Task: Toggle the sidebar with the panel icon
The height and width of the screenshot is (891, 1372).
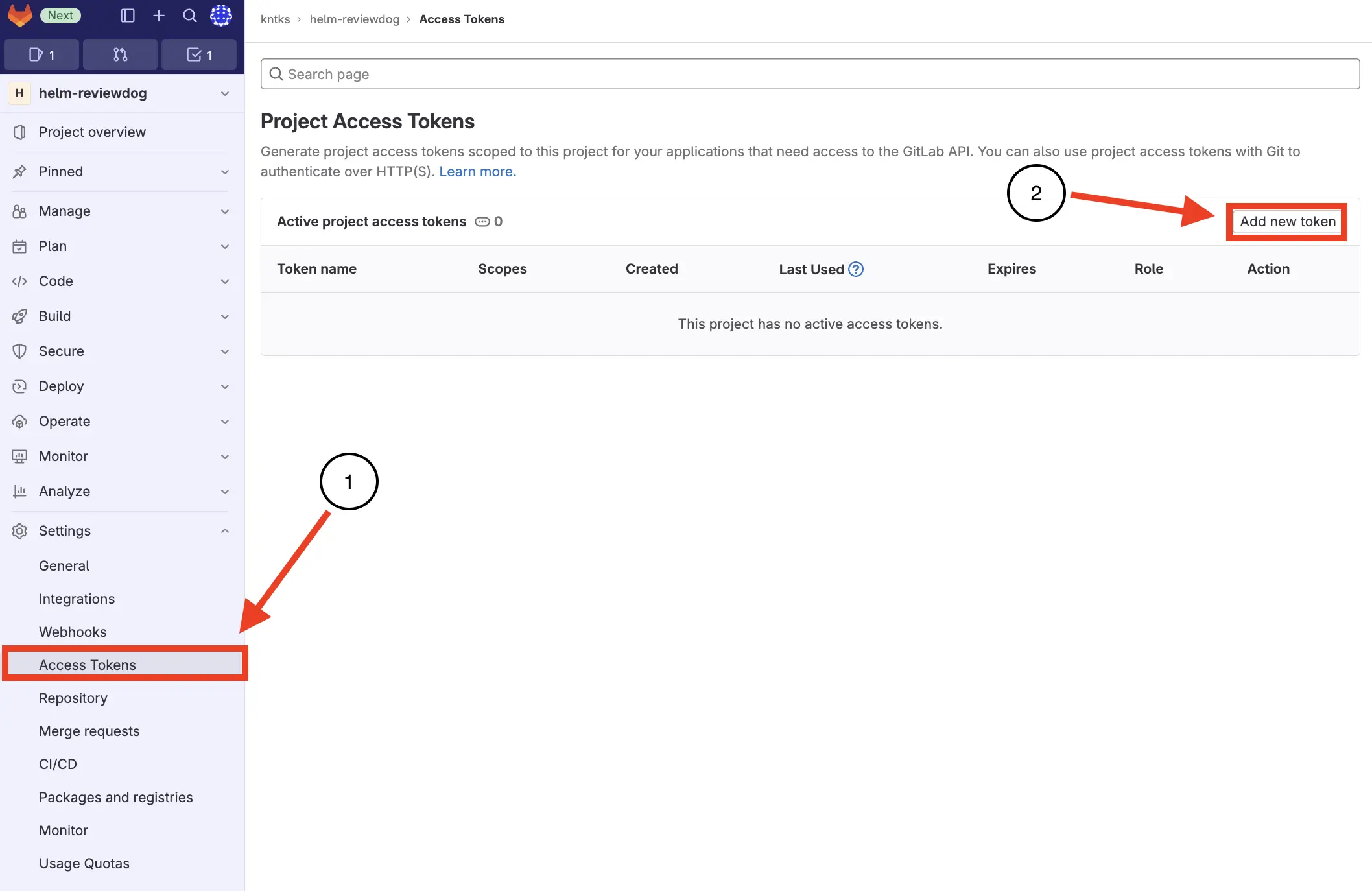Action: (x=127, y=16)
